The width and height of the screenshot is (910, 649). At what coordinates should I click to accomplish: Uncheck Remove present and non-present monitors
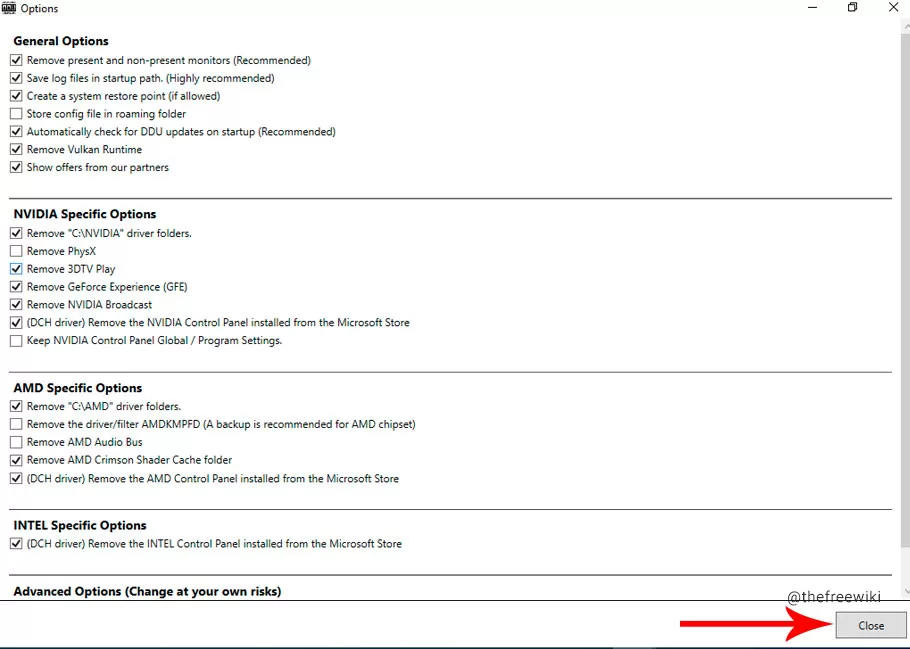click(x=16, y=60)
